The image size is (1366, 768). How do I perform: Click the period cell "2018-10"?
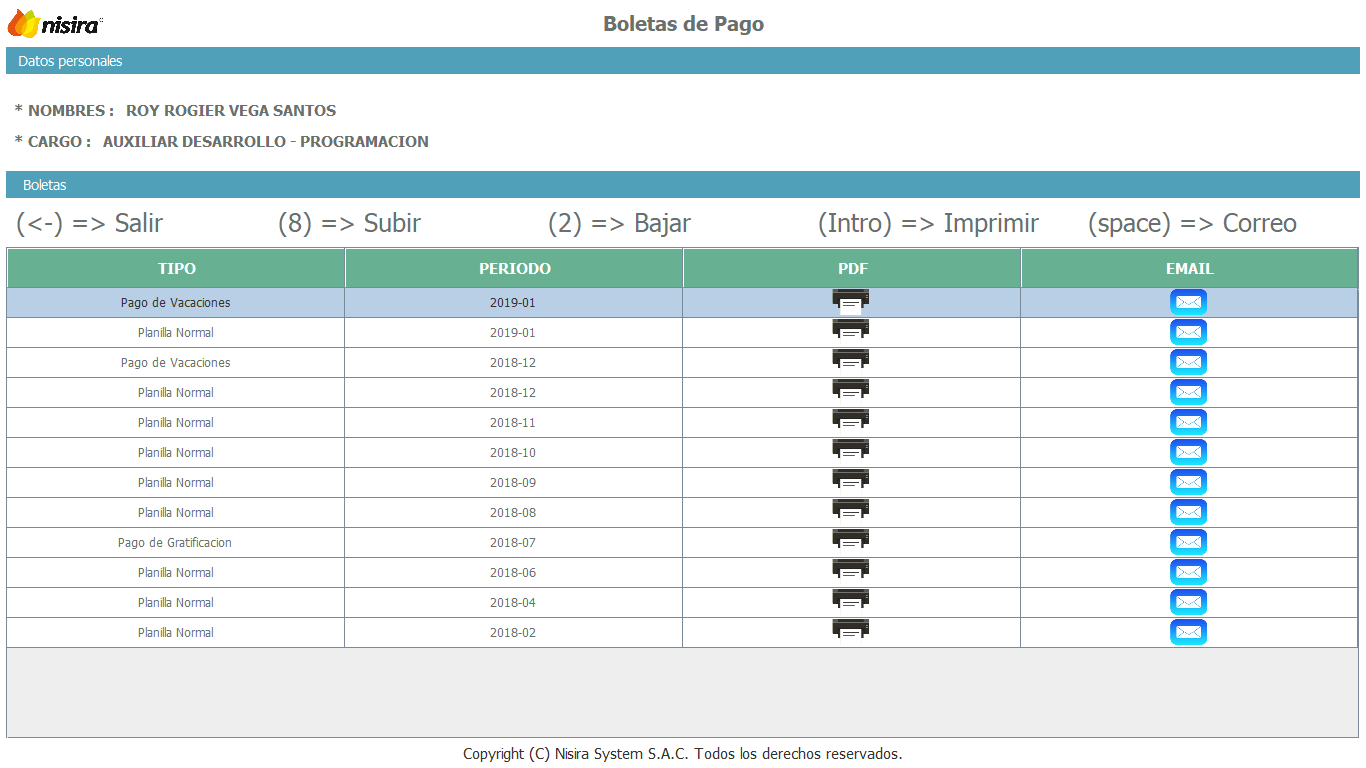[x=513, y=452]
